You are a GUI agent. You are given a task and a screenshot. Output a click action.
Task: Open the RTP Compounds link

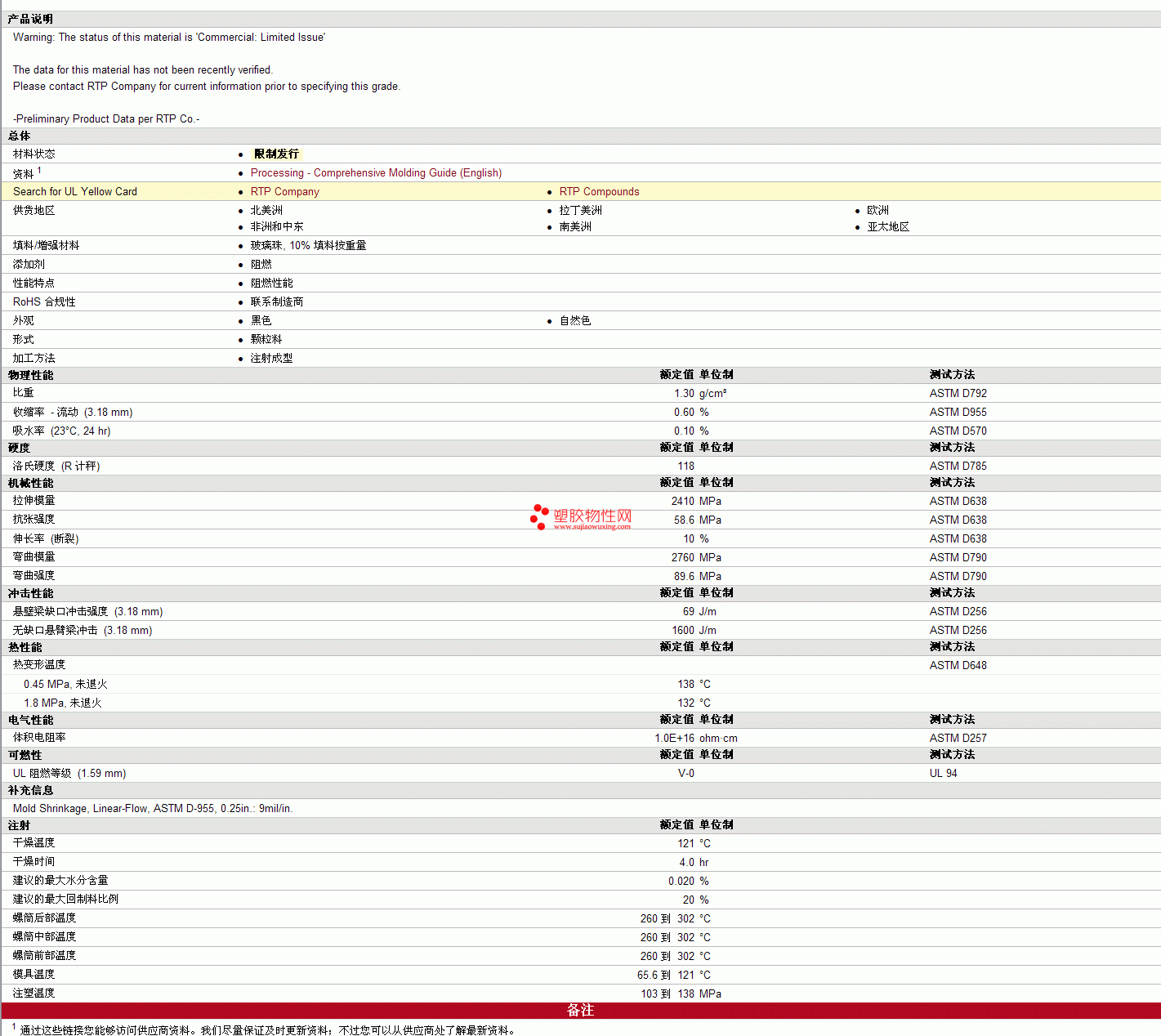point(599,192)
